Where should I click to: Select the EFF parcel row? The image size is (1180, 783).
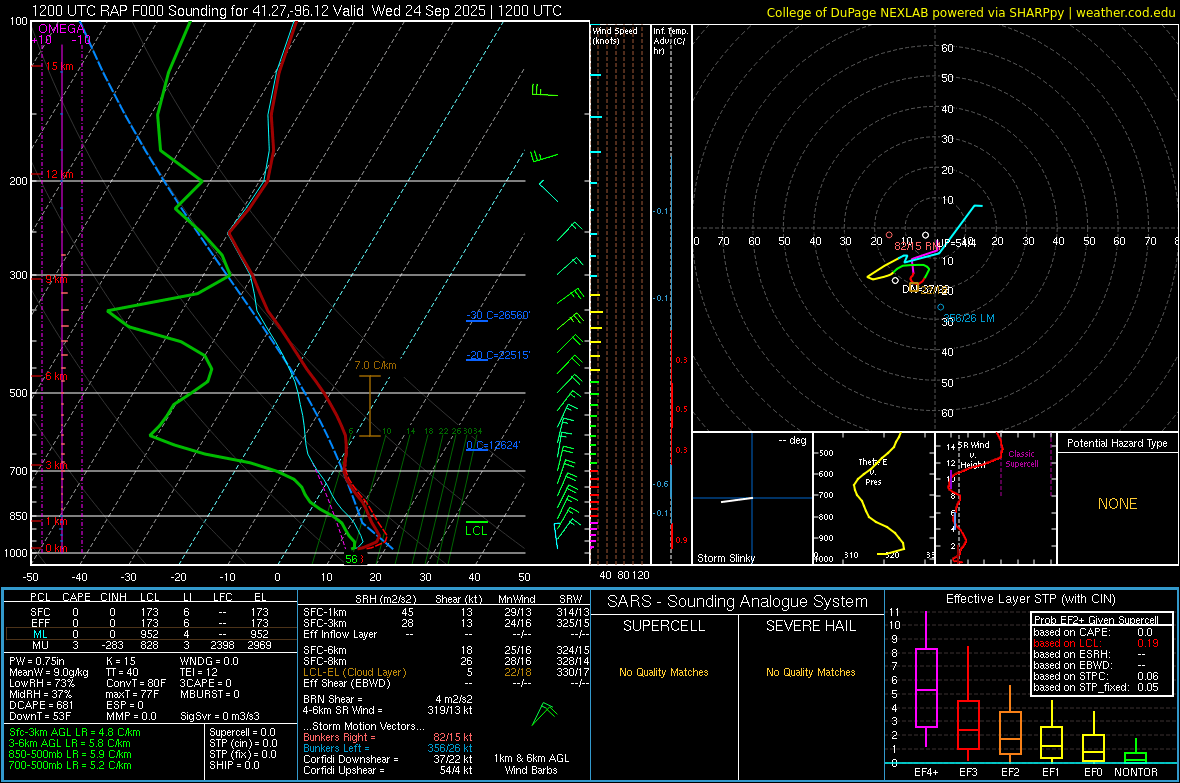coord(150,623)
